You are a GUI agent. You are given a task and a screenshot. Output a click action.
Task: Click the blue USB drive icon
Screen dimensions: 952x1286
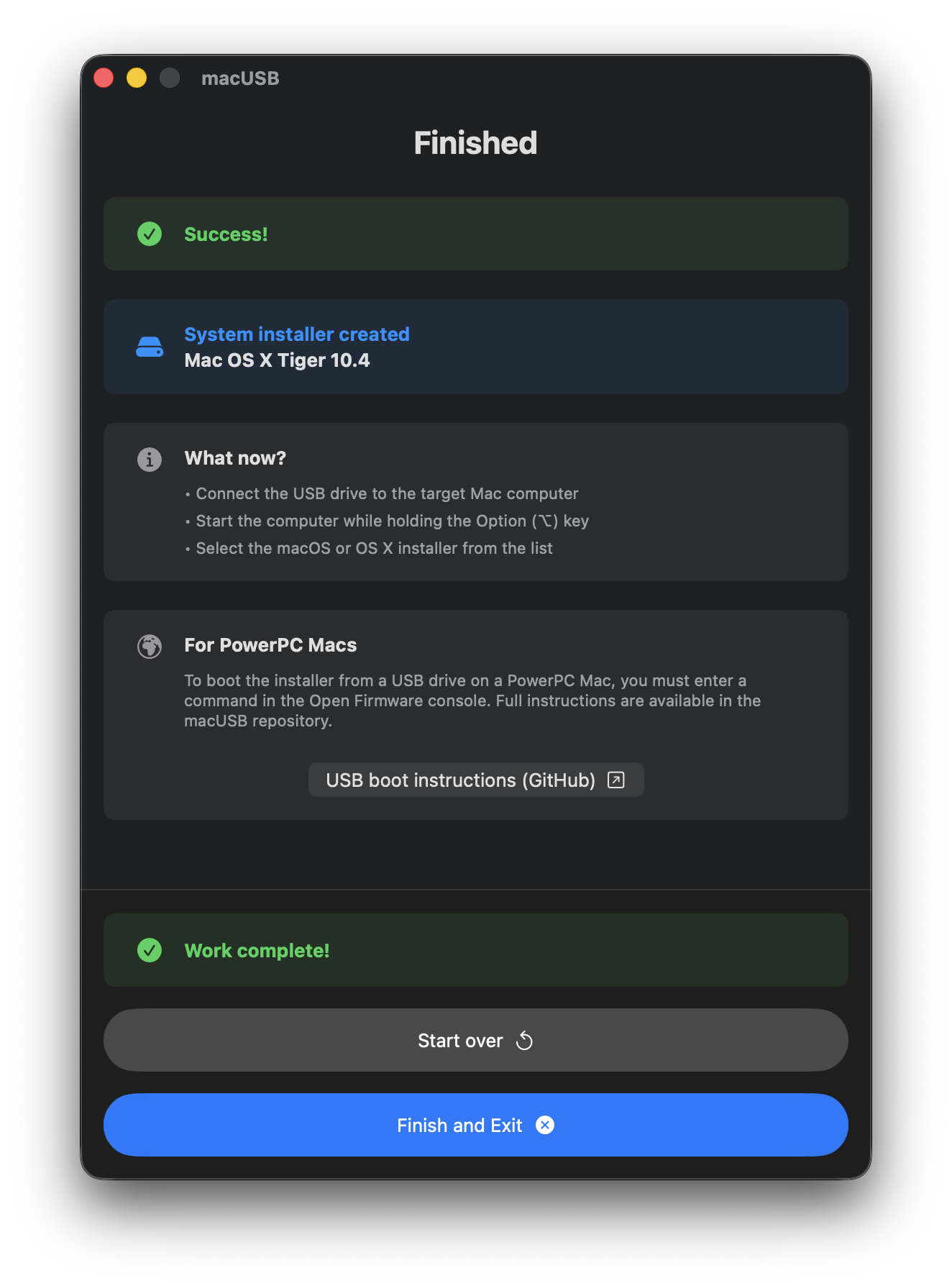(x=149, y=346)
